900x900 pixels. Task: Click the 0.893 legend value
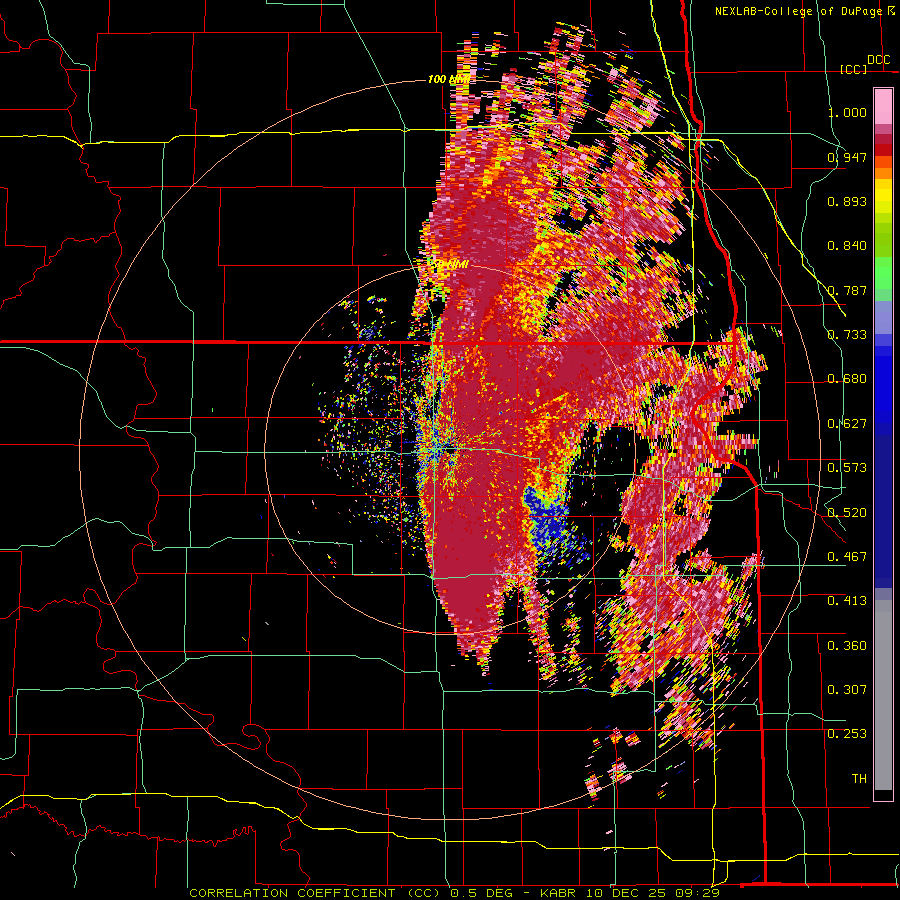click(x=847, y=201)
